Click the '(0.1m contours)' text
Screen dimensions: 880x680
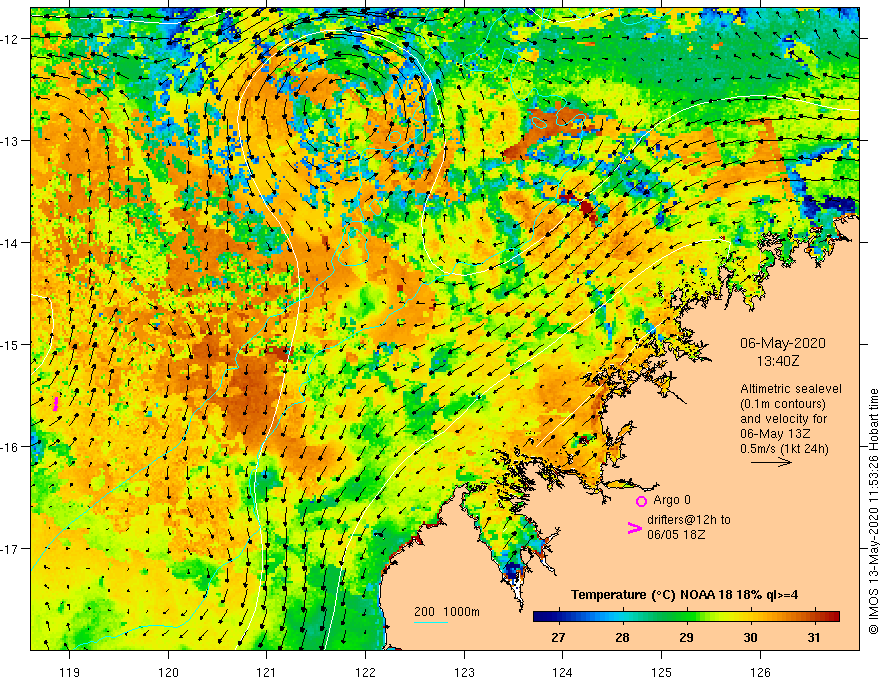pos(783,404)
